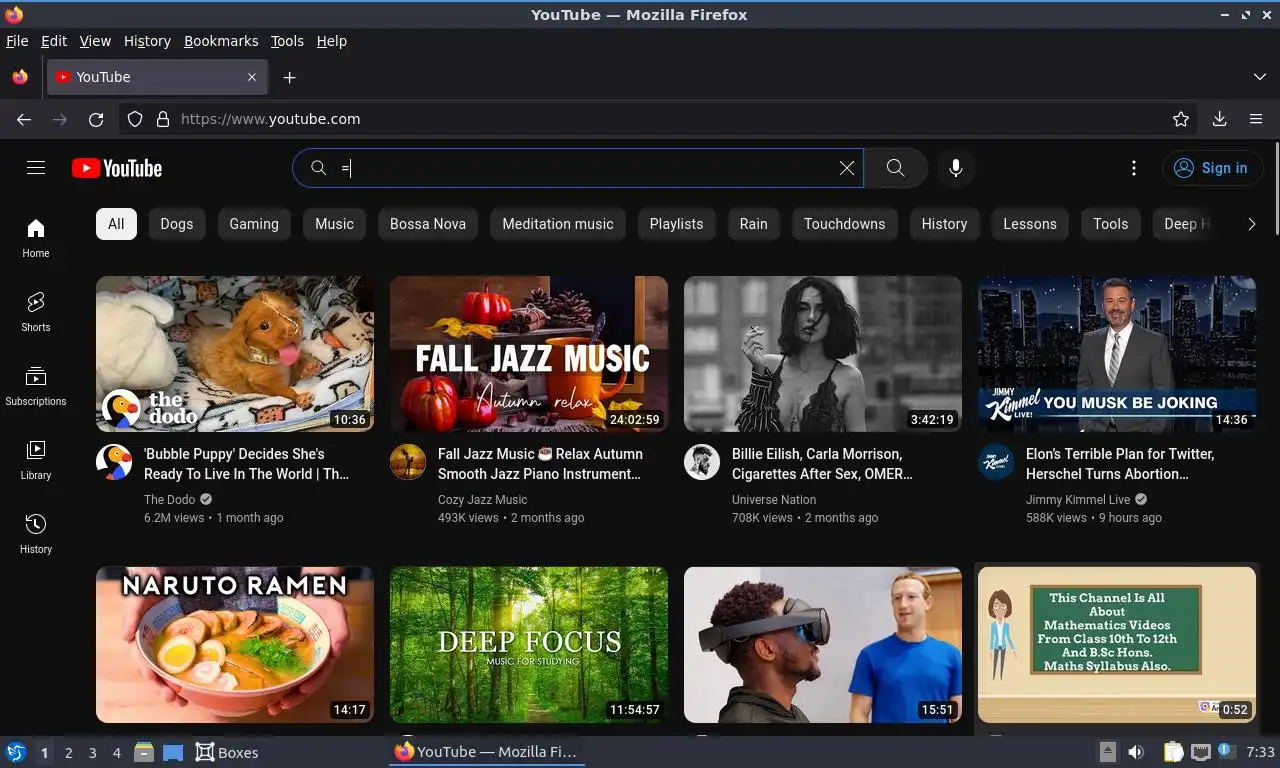Select the Gaming filter chip
This screenshot has width=1280, height=768.
click(x=254, y=224)
